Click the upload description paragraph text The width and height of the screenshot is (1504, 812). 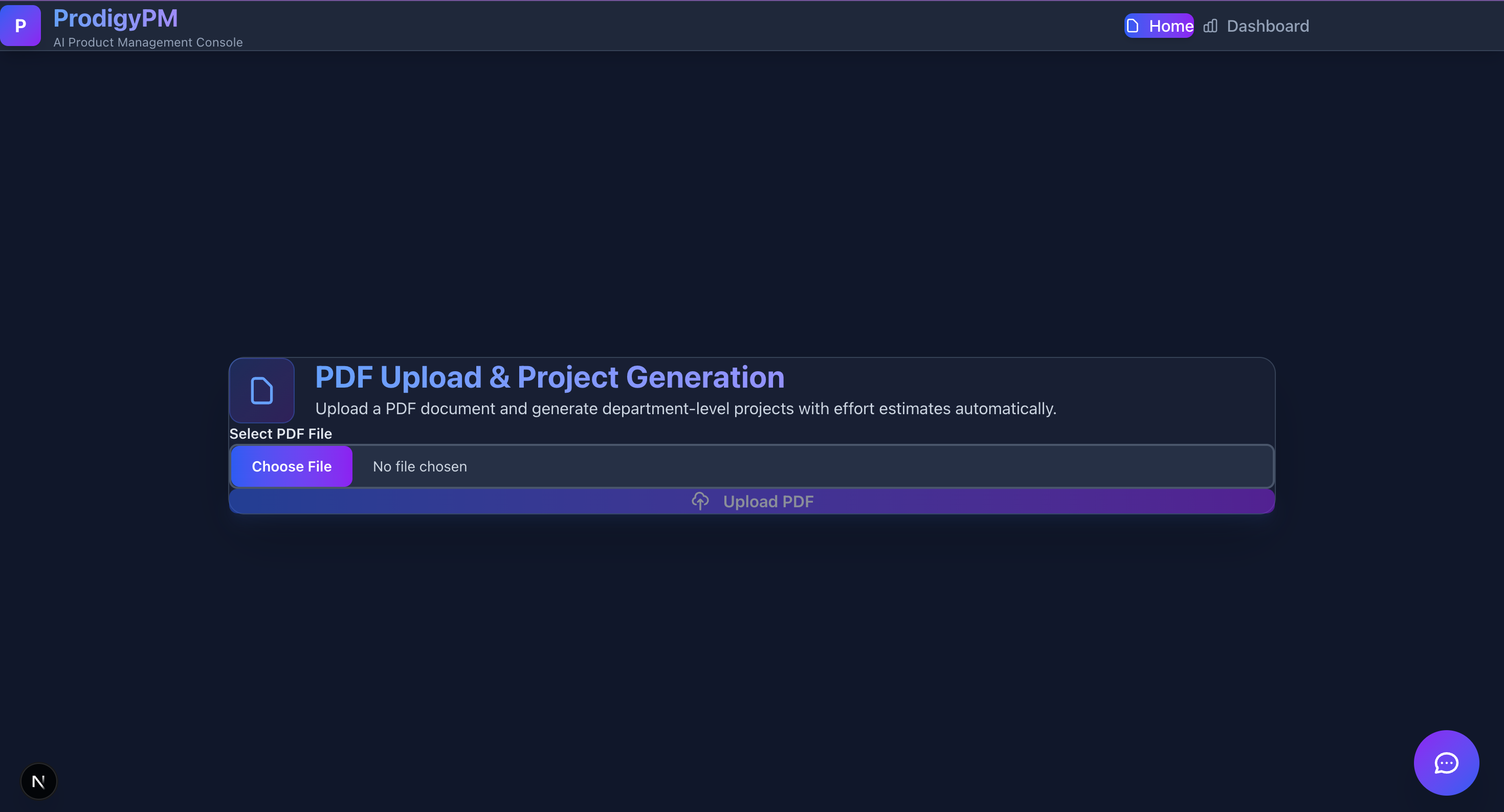tap(685, 409)
